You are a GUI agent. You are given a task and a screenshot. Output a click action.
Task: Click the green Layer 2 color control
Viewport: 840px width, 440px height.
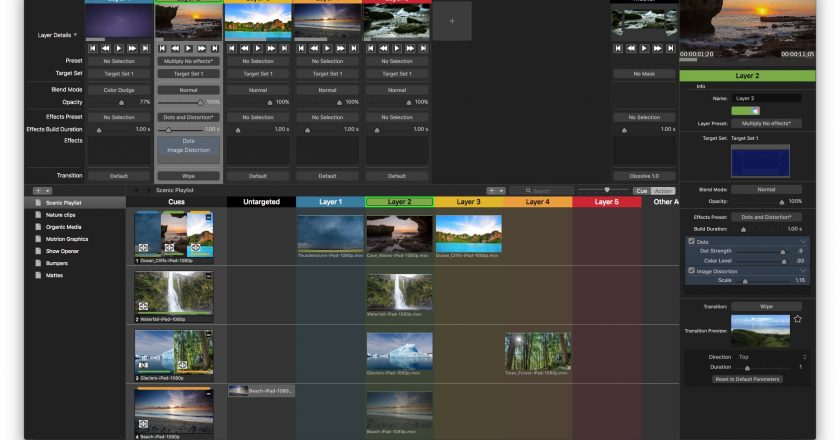coord(746,111)
